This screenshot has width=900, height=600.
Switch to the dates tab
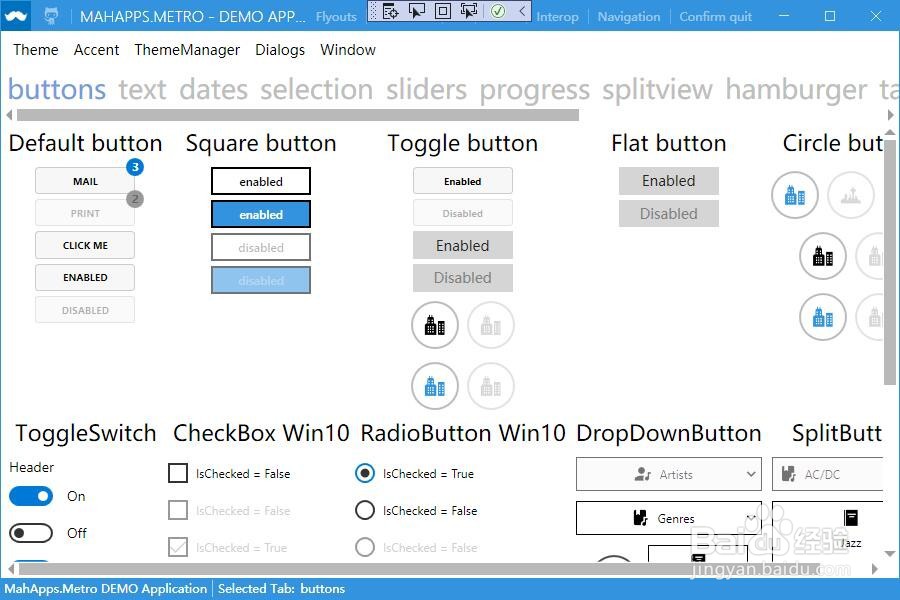point(214,90)
